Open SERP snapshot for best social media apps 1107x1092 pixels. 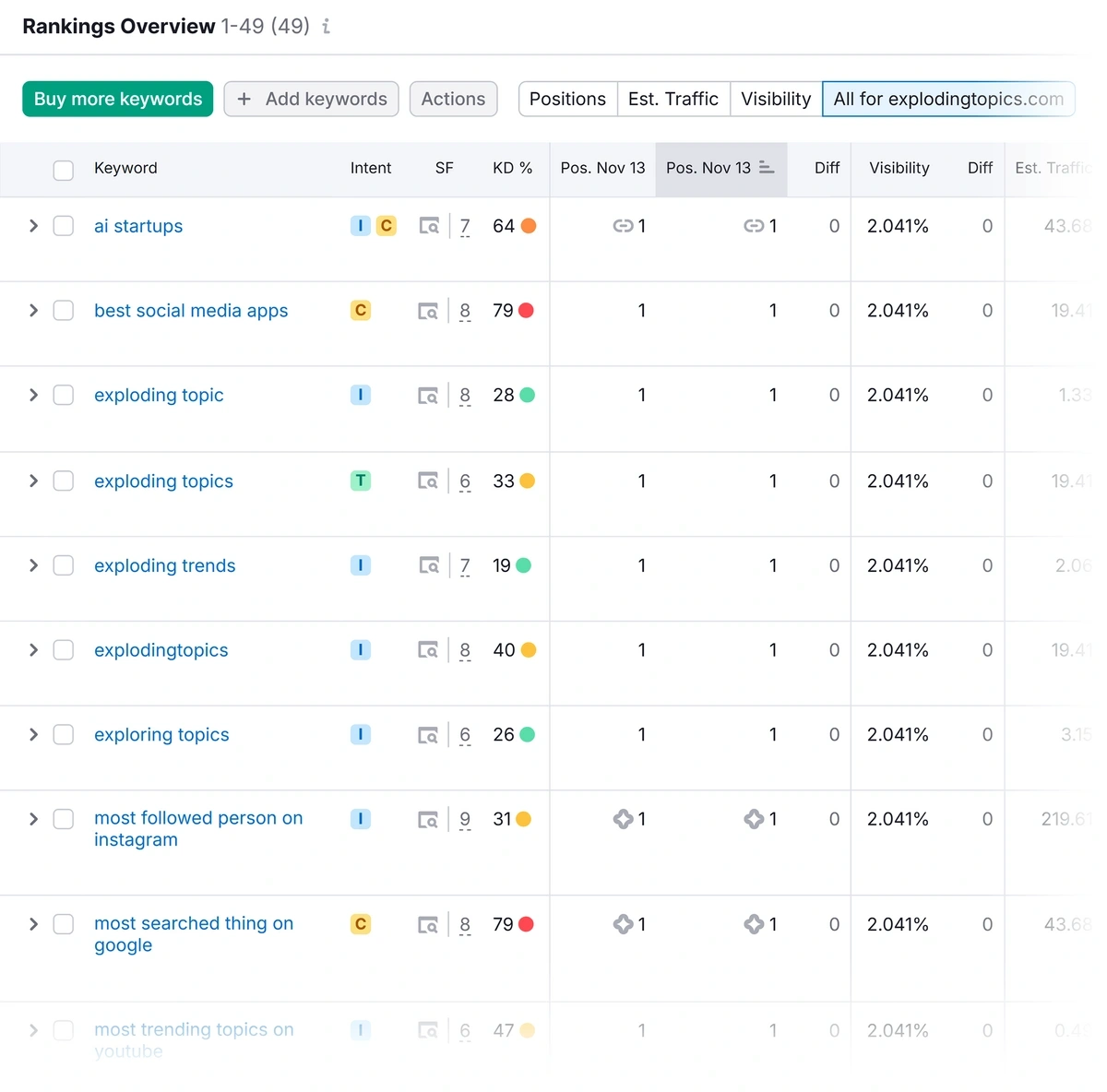coord(428,311)
